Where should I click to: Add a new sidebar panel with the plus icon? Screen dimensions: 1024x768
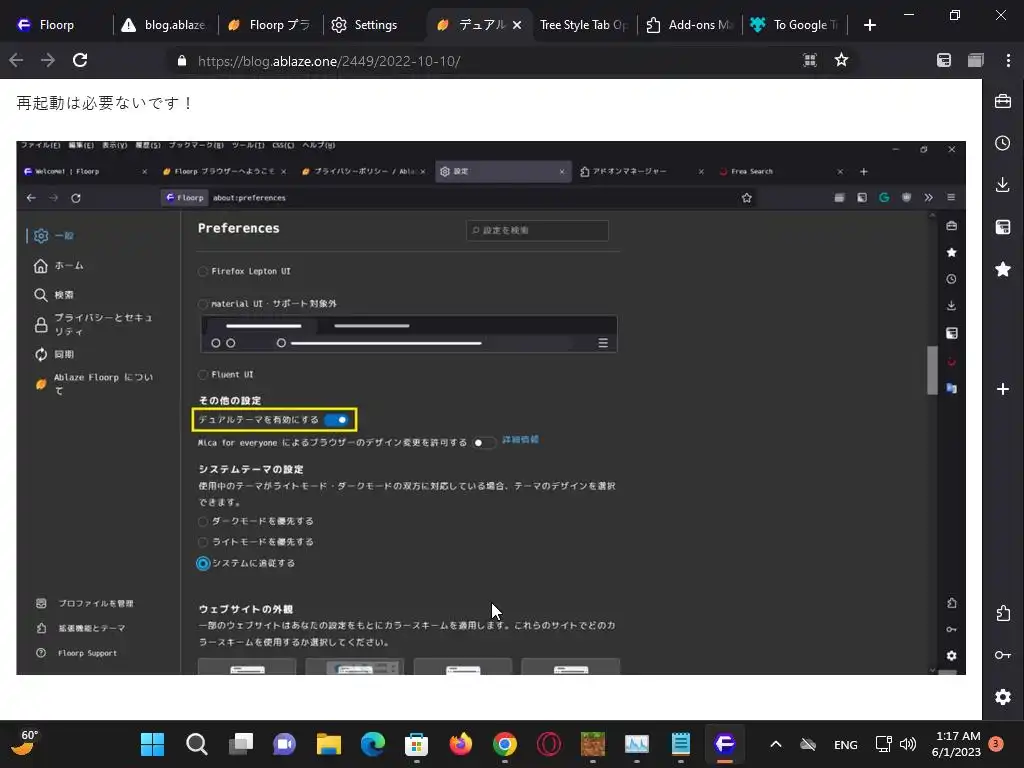coord(1002,389)
